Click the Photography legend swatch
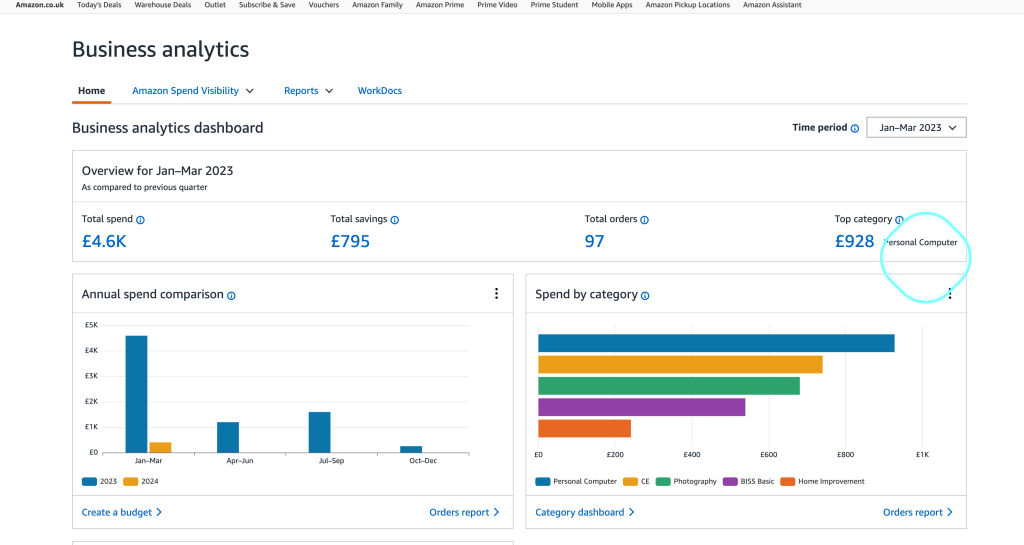 [x=663, y=482]
